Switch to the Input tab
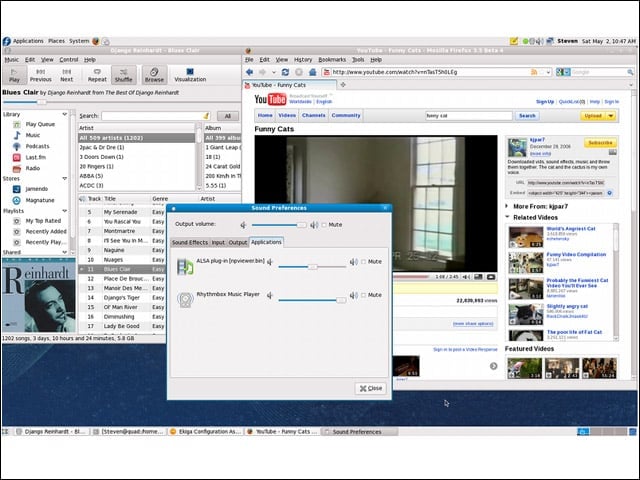This screenshot has width=640, height=480. [x=218, y=242]
